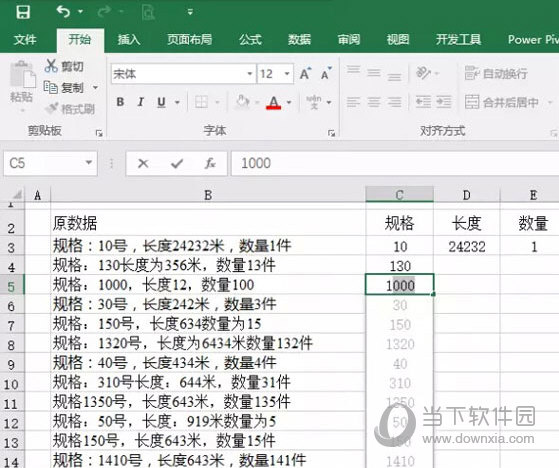Click the middle align icon
Screen dimensions: 559x468
[x=374, y=73]
